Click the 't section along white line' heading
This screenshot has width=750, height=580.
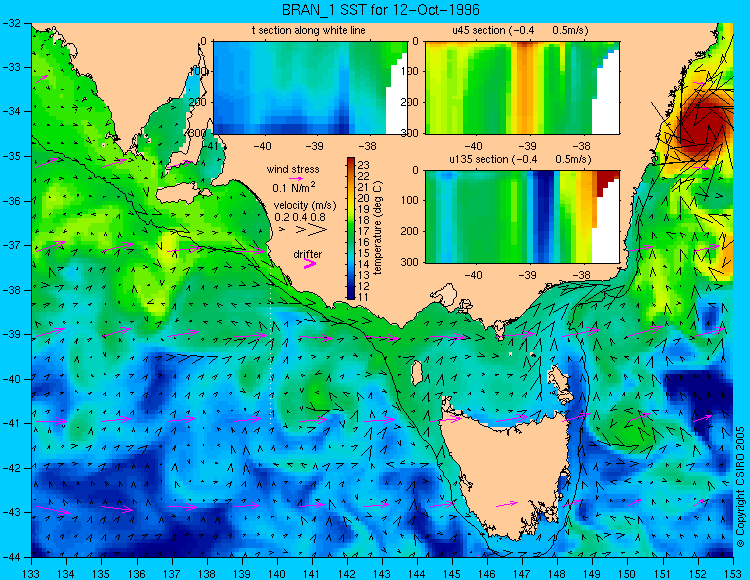tap(309, 30)
